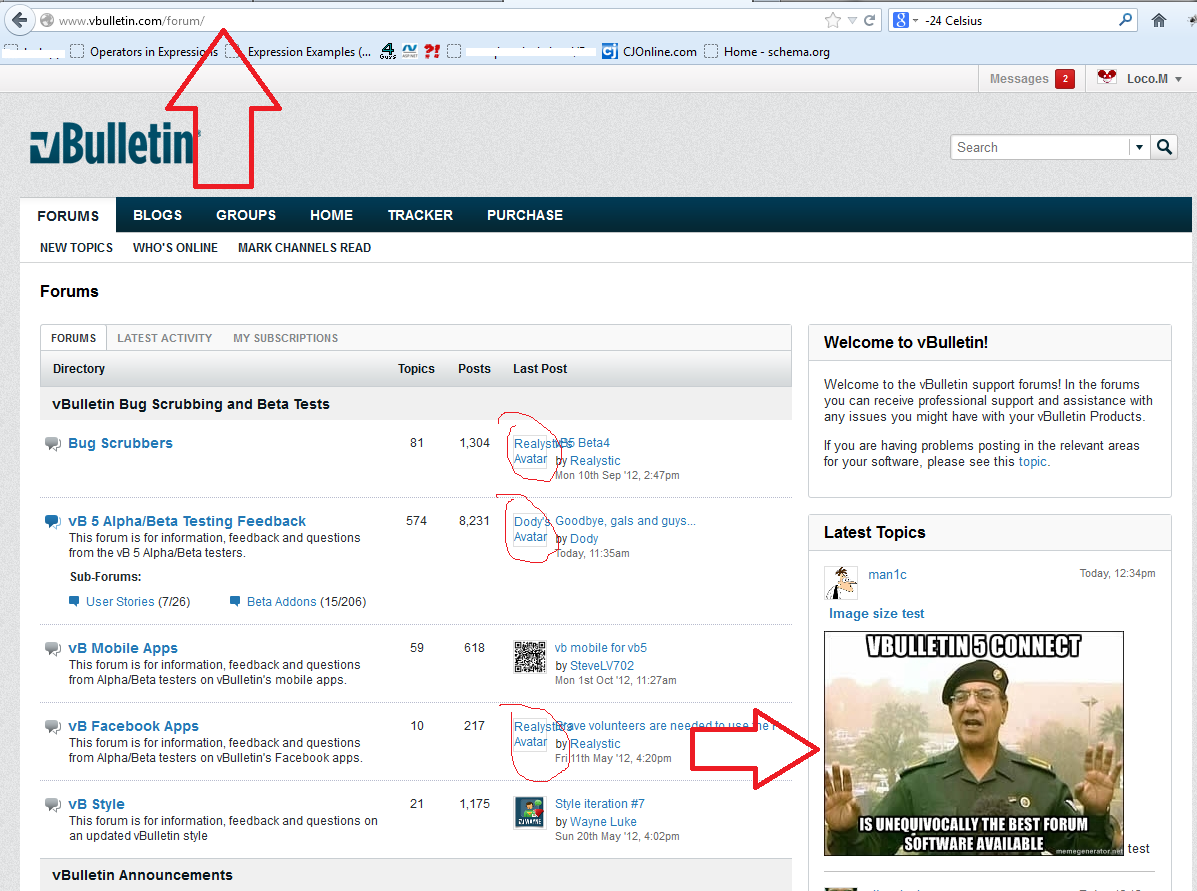Image resolution: width=1197 pixels, height=891 pixels.
Task: Go to the BLOGS tab
Action: click(157, 215)
